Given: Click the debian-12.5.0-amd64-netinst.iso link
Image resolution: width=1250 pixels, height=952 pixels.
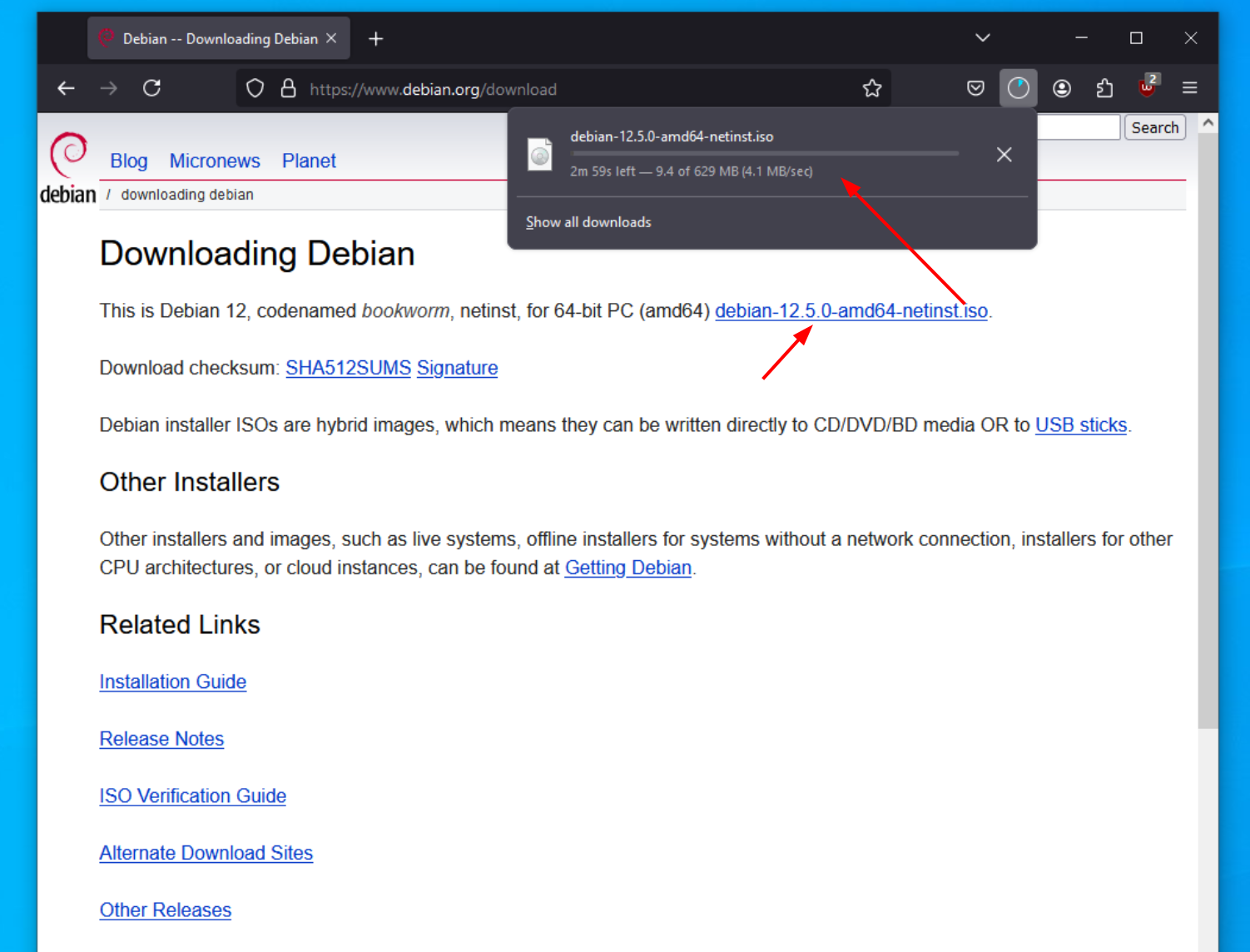Looking at the screenshot, I should [851, 311].
